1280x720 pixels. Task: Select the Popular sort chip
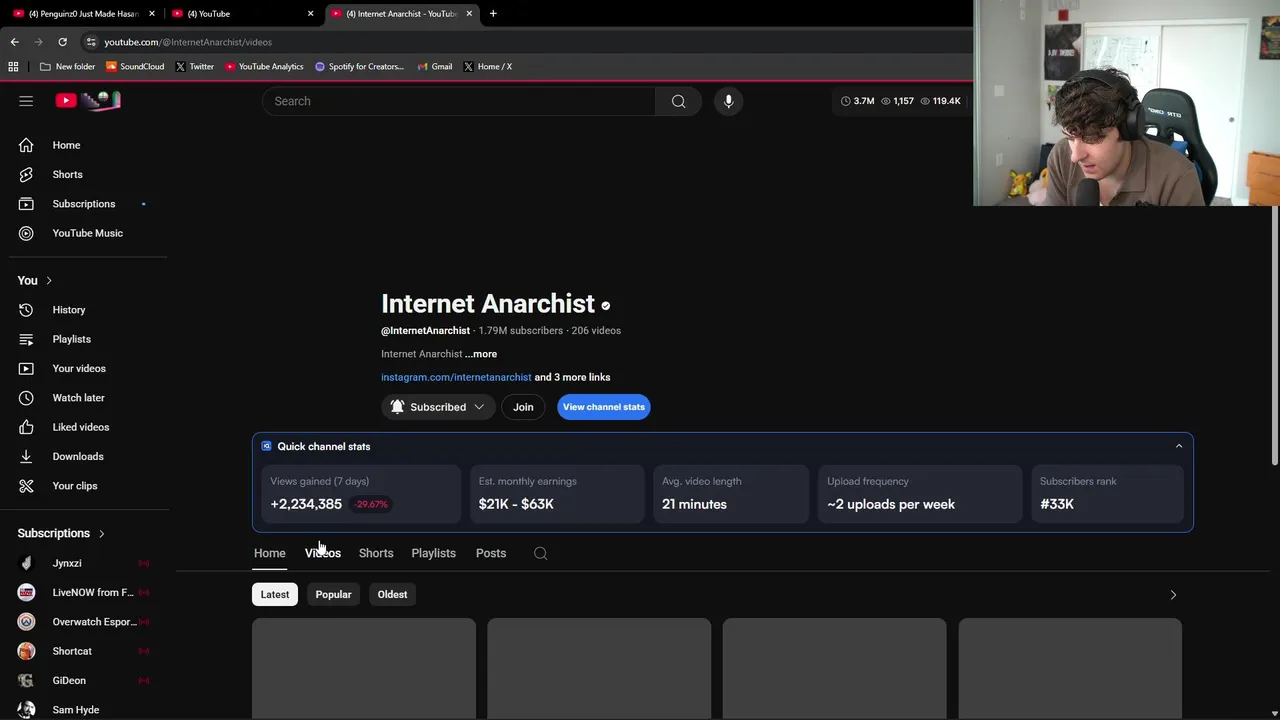(333, 594)
